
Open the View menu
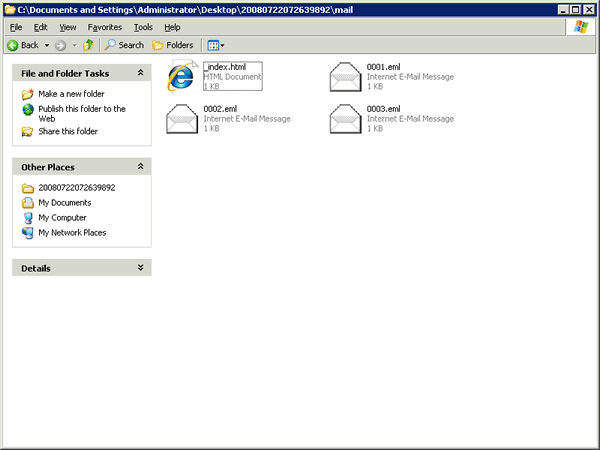[x=67, y=27]
